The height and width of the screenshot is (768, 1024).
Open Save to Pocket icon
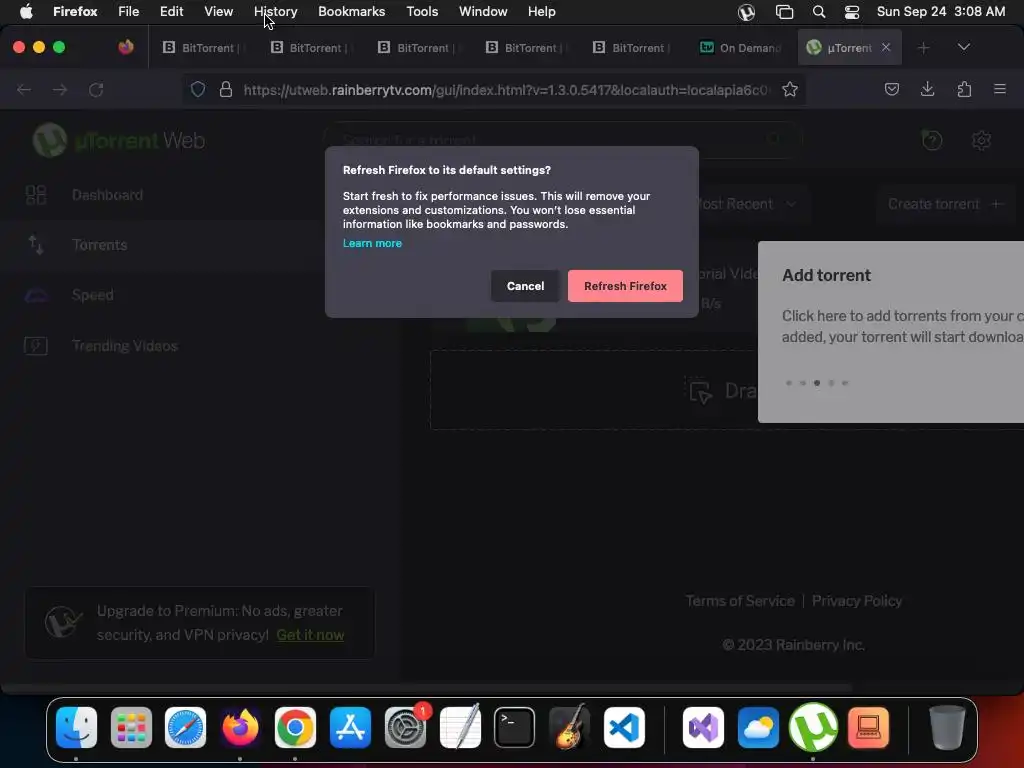(891, 89)
